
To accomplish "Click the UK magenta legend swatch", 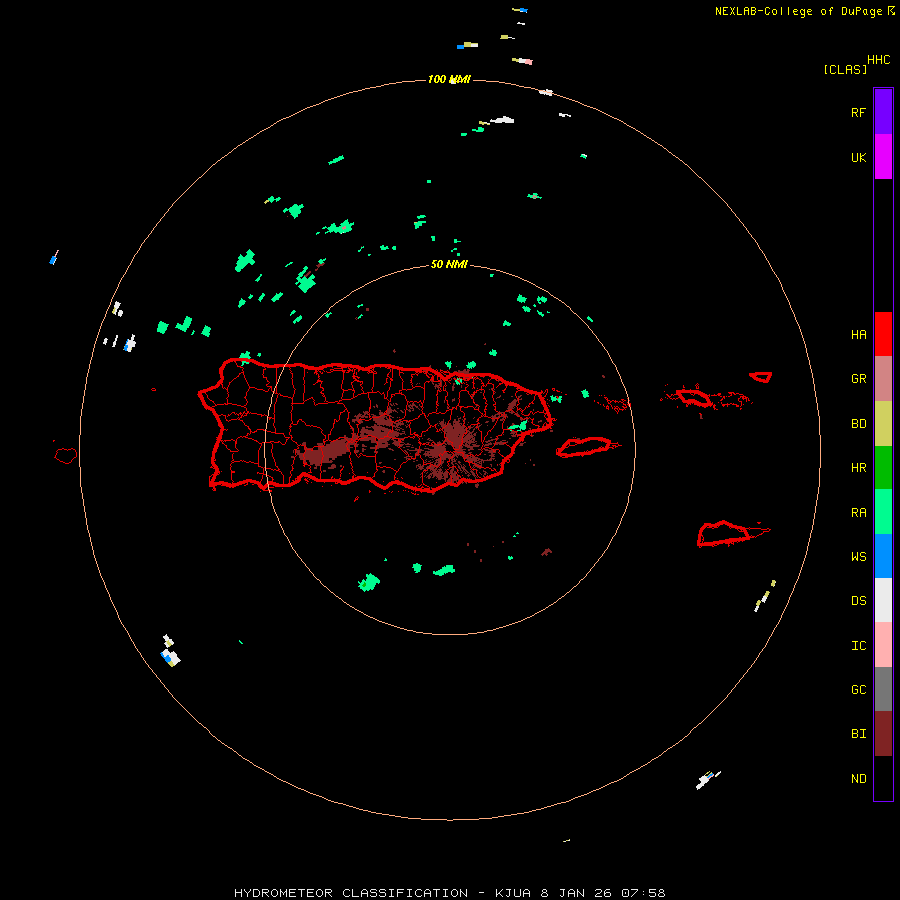I will [x=883, y=157].
